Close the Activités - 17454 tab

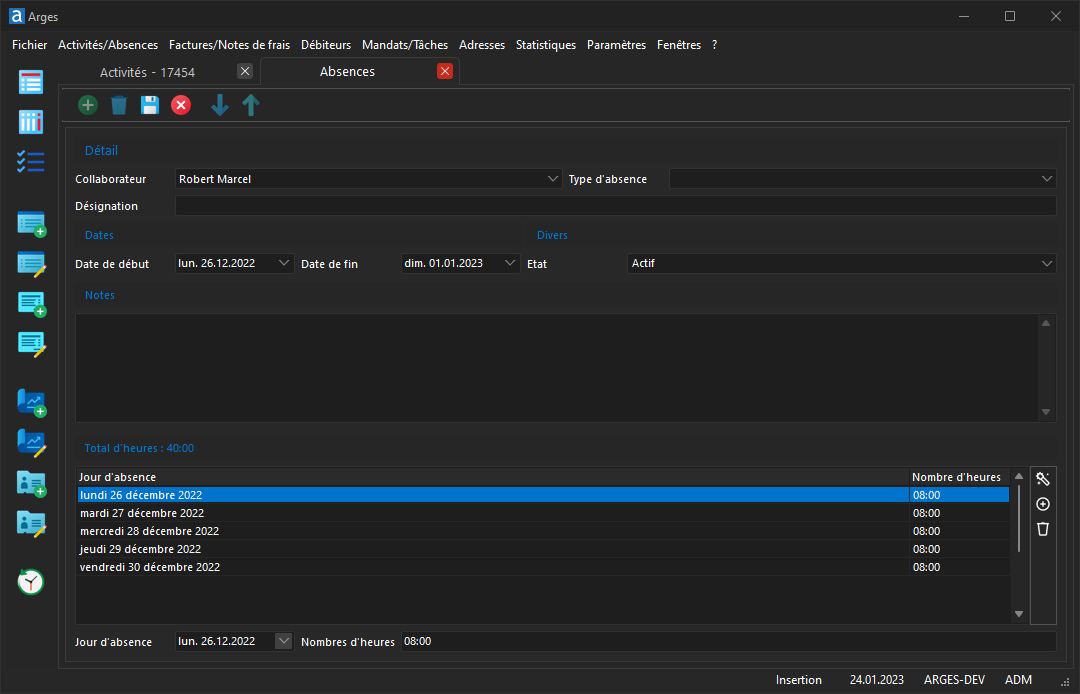click(245, 71)
